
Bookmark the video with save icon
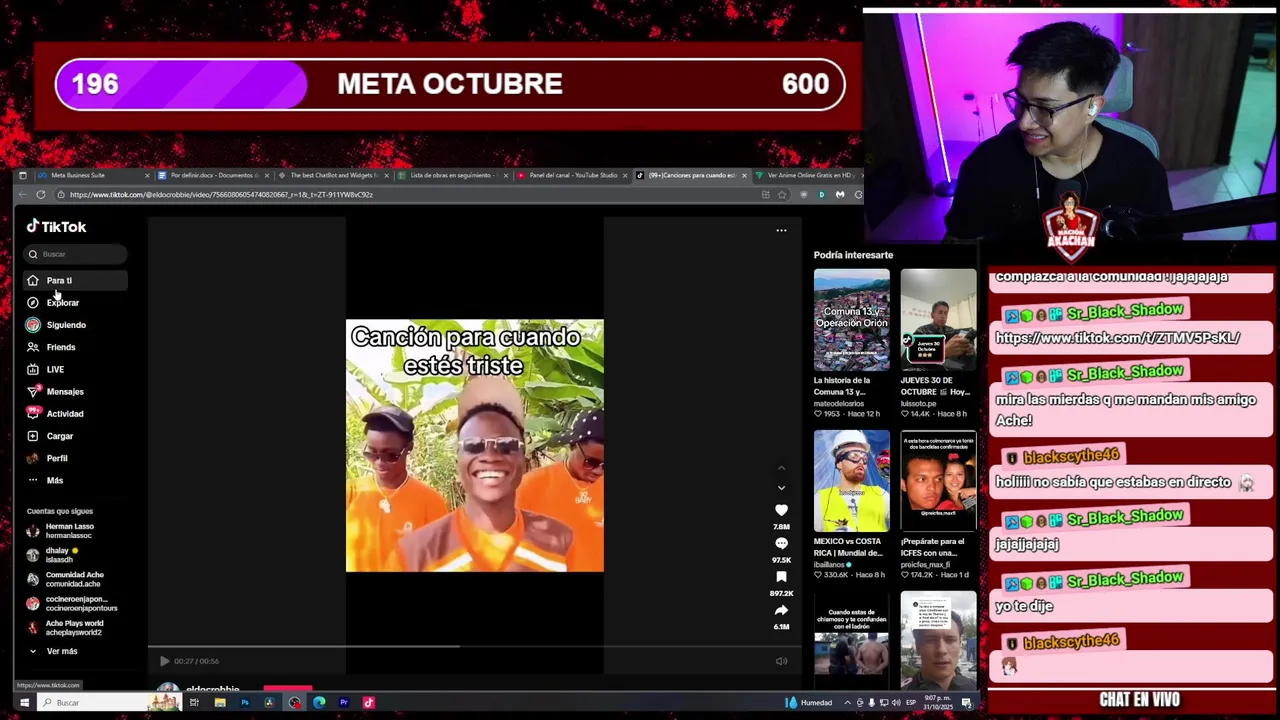[x=781, y=577]
